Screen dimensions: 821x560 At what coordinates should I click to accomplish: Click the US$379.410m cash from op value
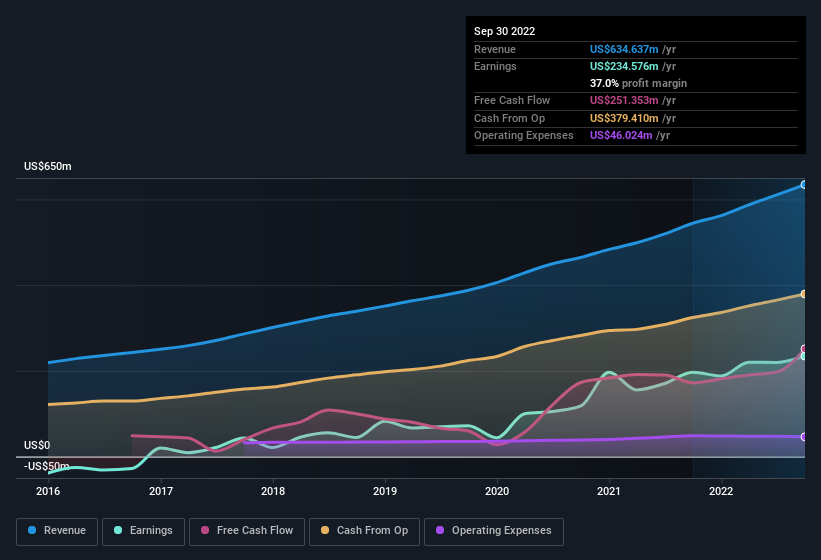tap(624, 118)
